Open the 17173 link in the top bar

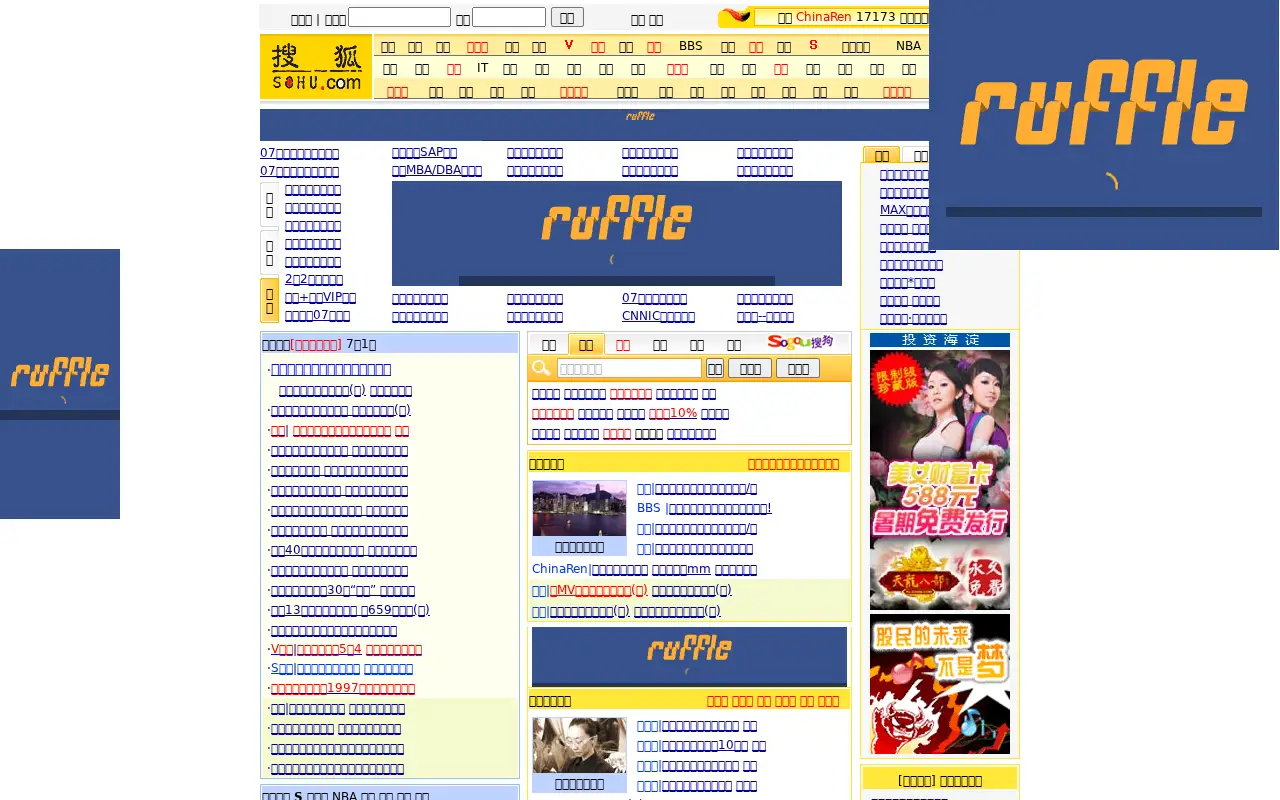click(x=875, y=17)
